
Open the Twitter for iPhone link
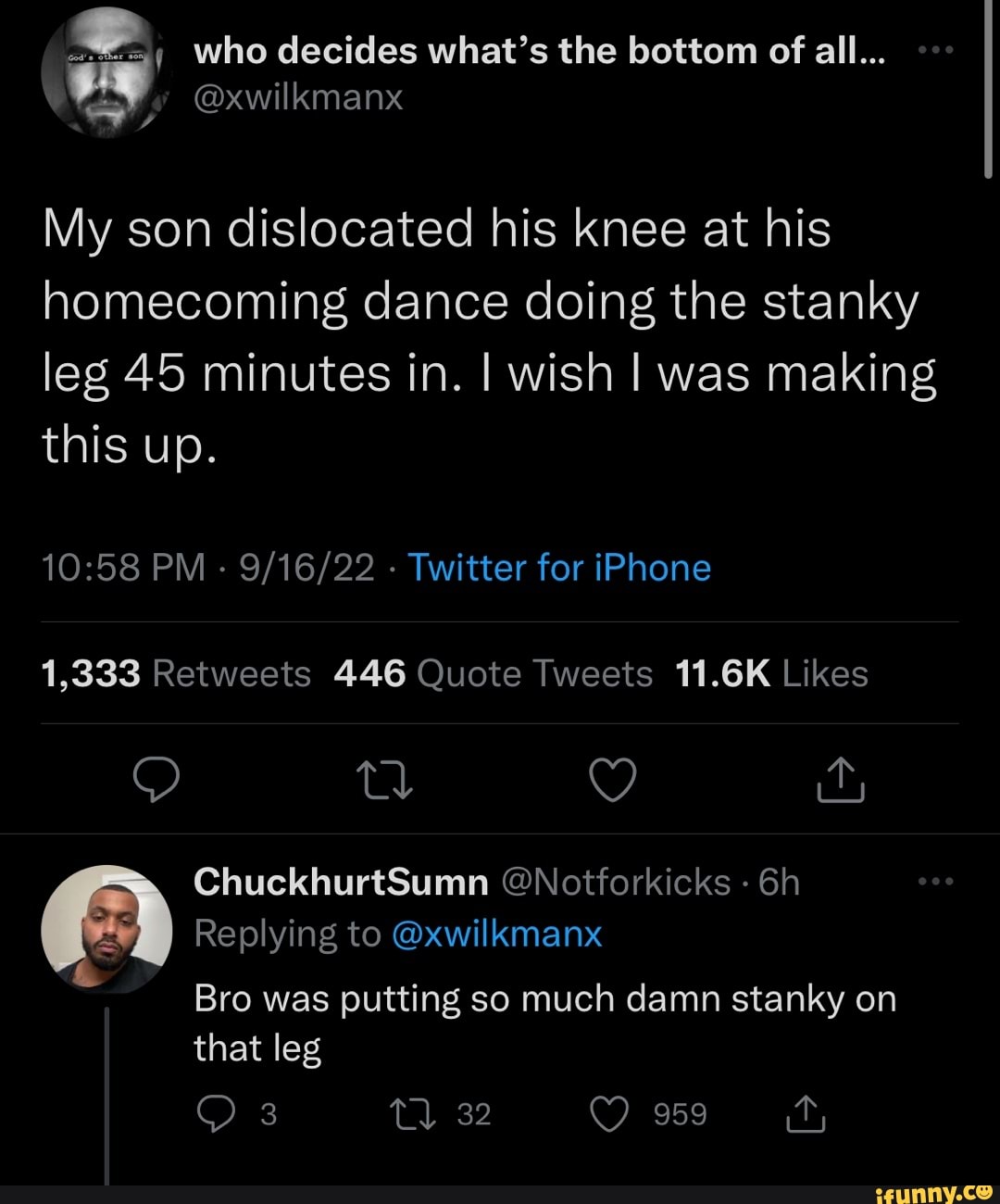[x=559, y=567]
